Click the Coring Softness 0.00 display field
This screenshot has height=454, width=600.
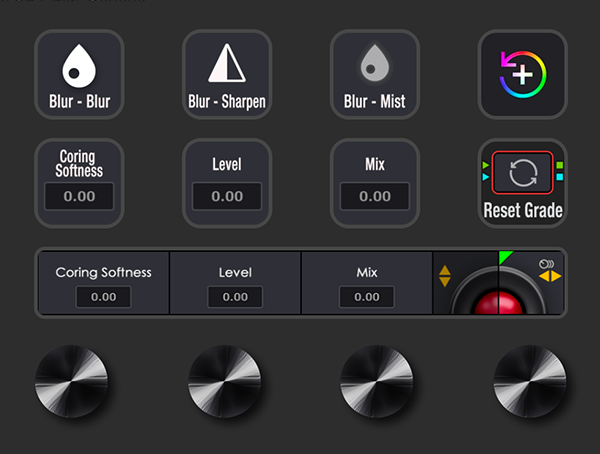(104, 297)
